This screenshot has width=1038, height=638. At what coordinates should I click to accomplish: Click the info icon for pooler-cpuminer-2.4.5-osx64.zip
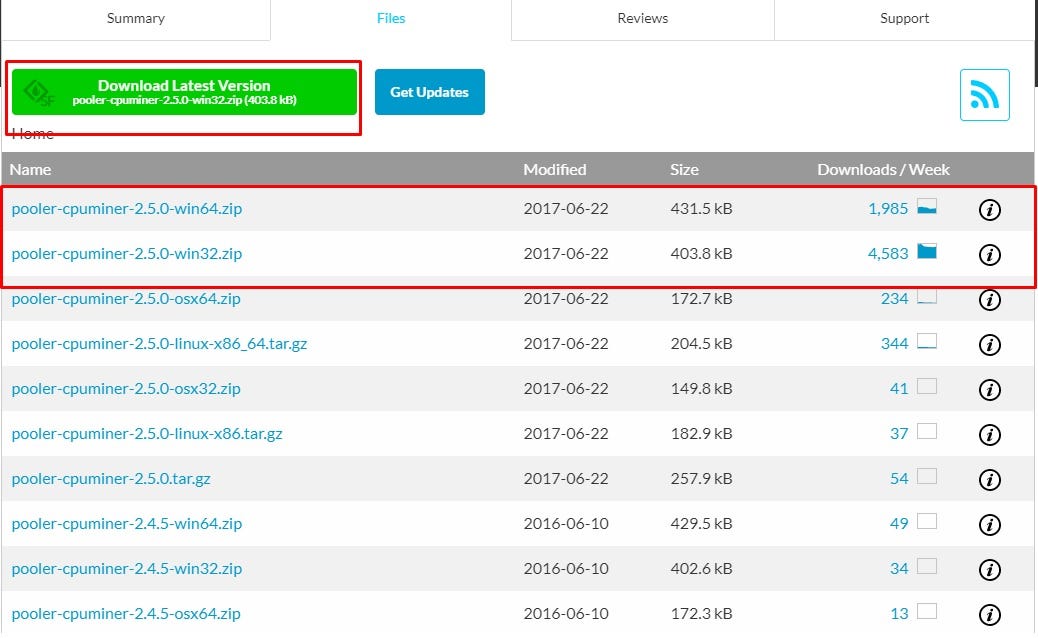tap(990, 615)
